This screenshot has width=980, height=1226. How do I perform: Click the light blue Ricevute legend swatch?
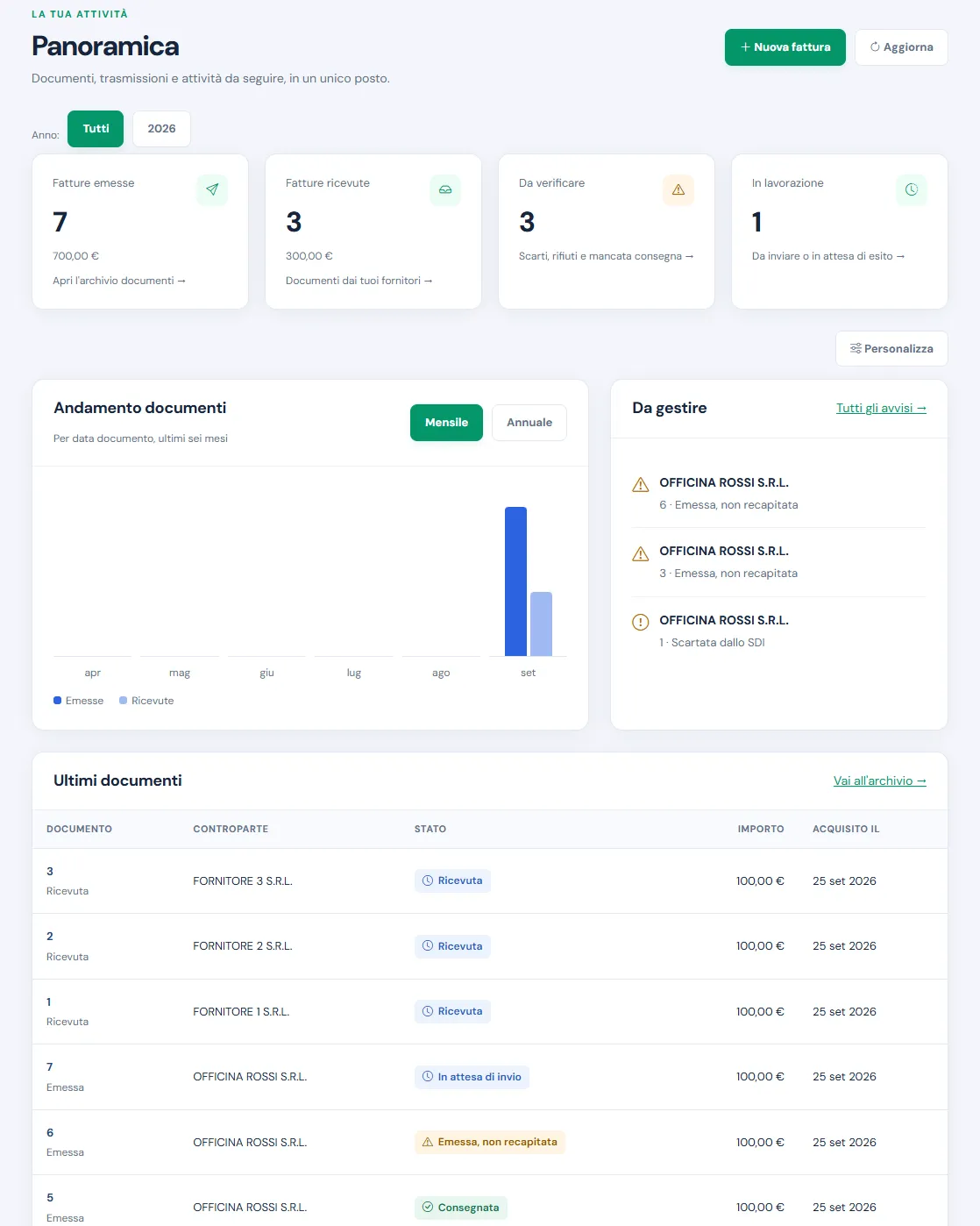(124, 701)
